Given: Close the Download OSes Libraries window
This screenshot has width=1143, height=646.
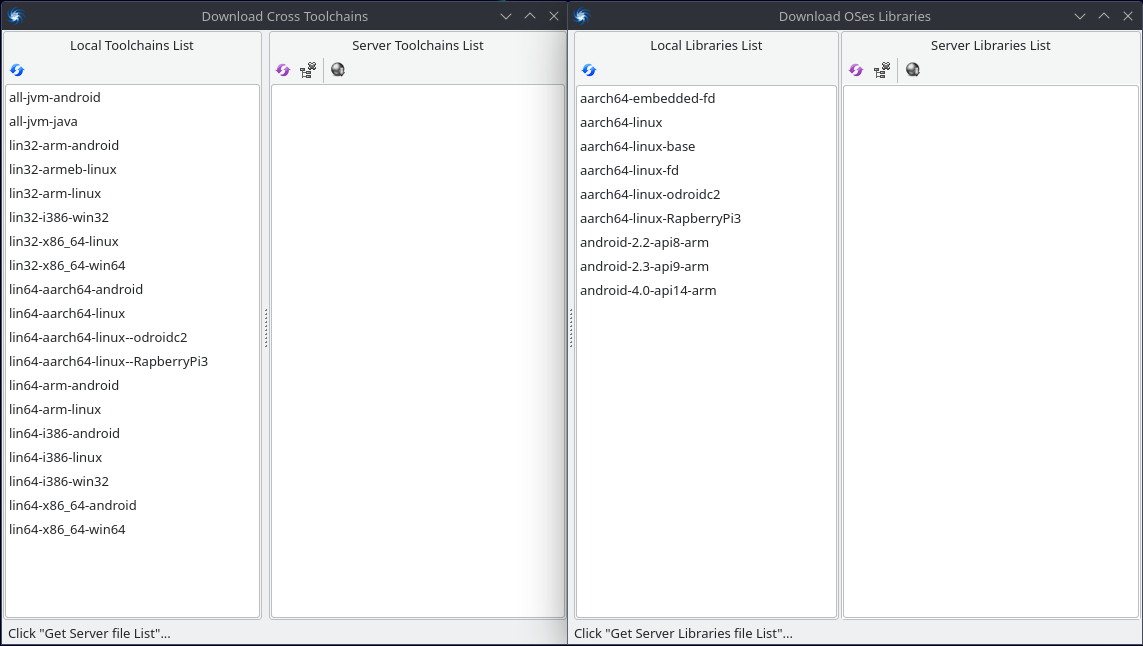Looking at the screenshot, I should click(x=1128, y=16).
